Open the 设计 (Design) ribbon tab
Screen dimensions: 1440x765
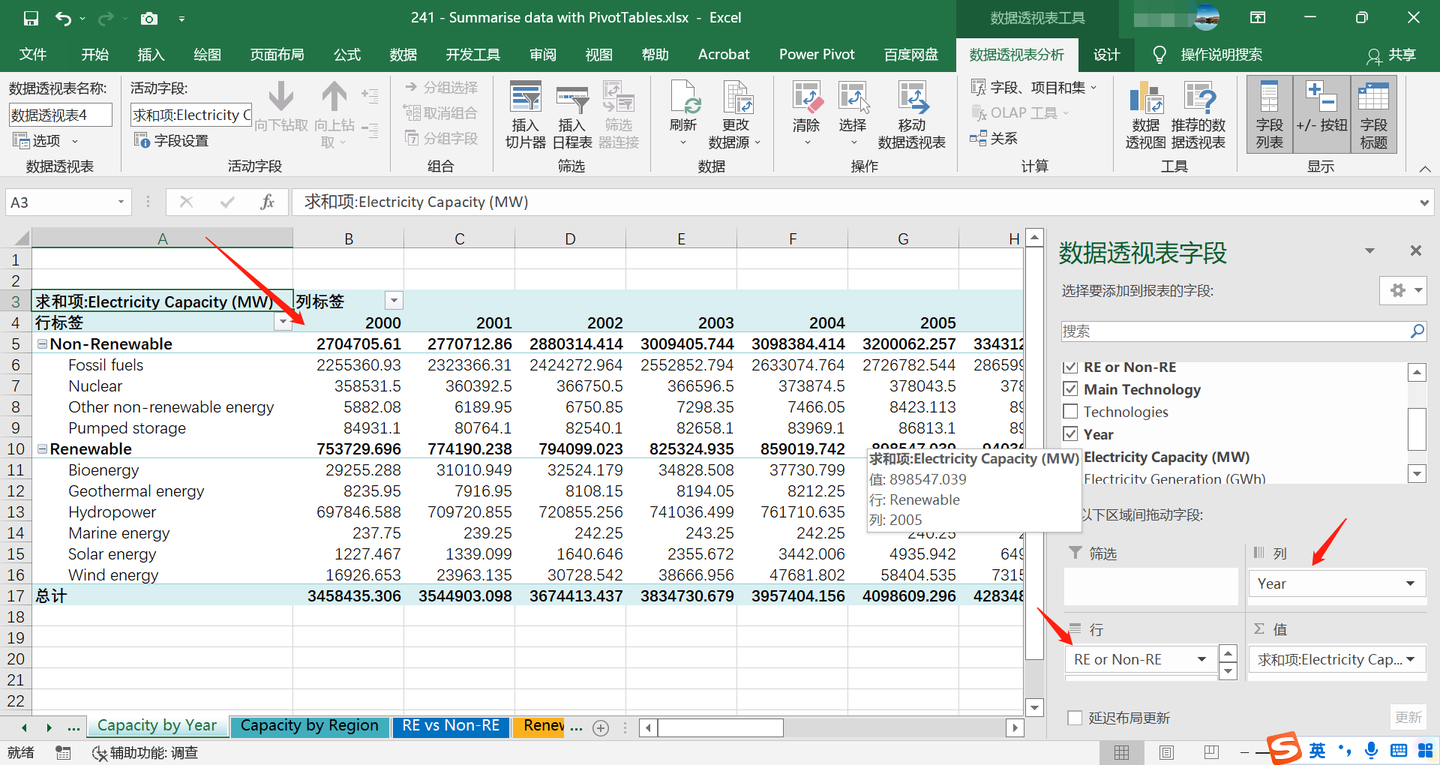tap(1107, 55)
